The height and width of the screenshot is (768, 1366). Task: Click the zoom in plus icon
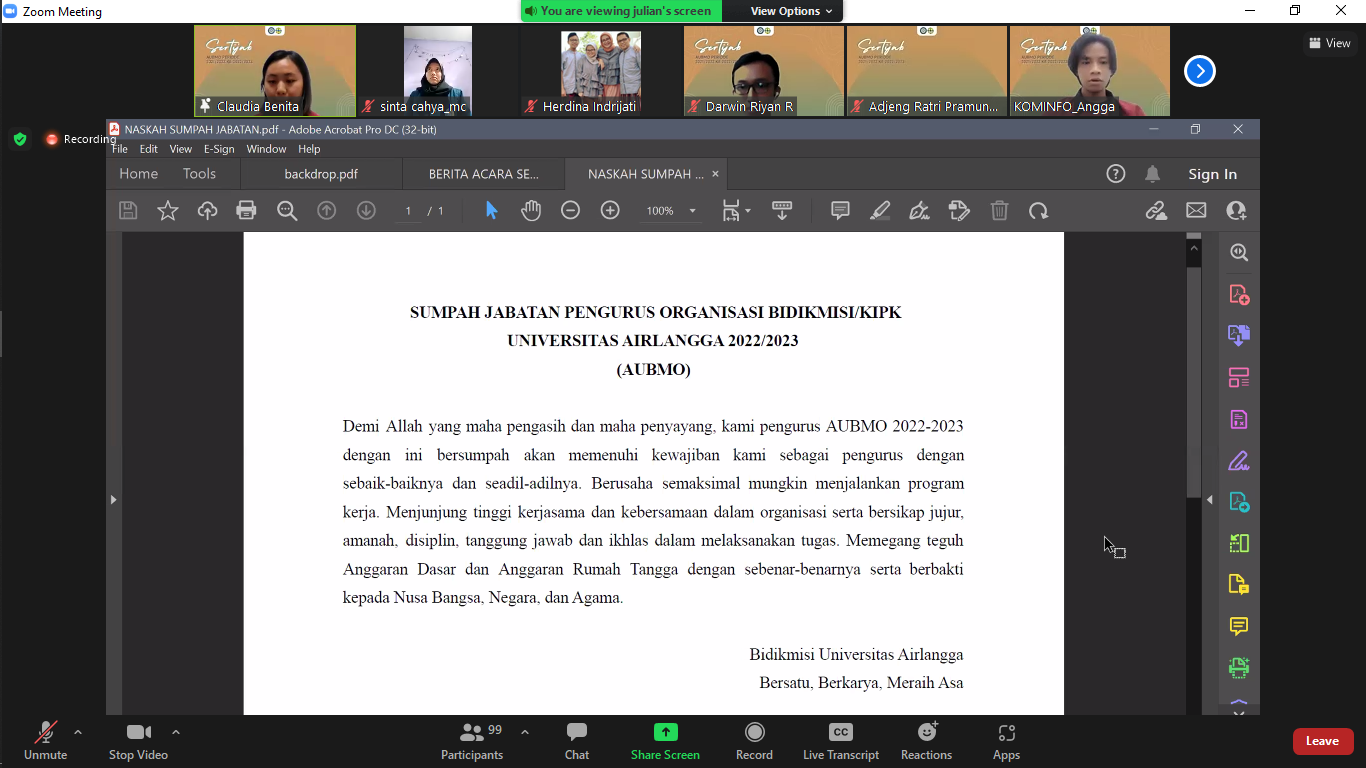[x=610, y=211]
